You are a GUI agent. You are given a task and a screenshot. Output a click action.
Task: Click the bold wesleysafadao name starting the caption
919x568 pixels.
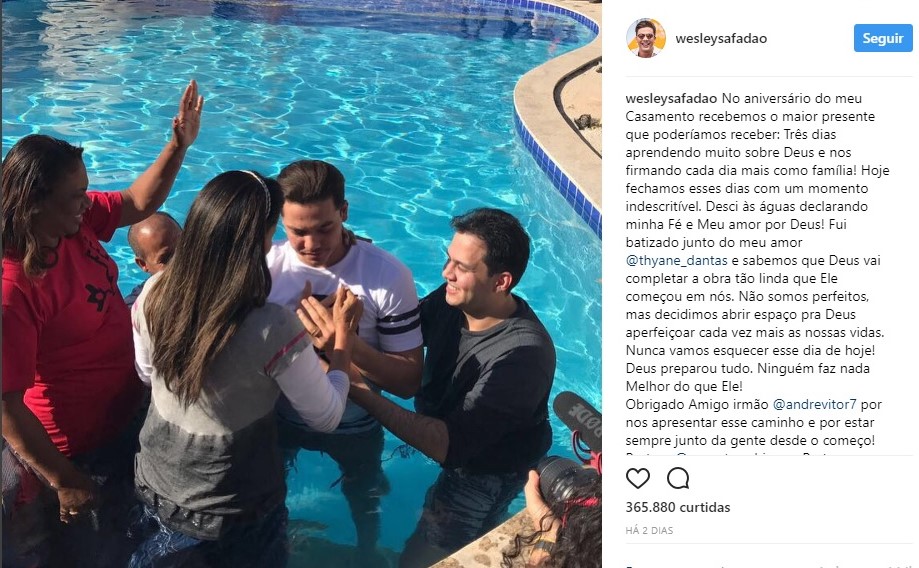pyautogui.click(x=671, y=98)
